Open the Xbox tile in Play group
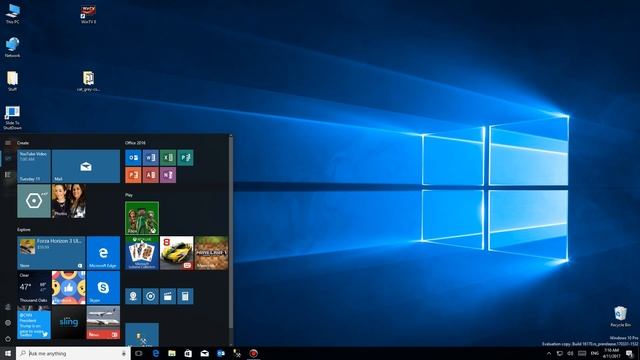Screen dimensions: 640x360 point(142,218)
